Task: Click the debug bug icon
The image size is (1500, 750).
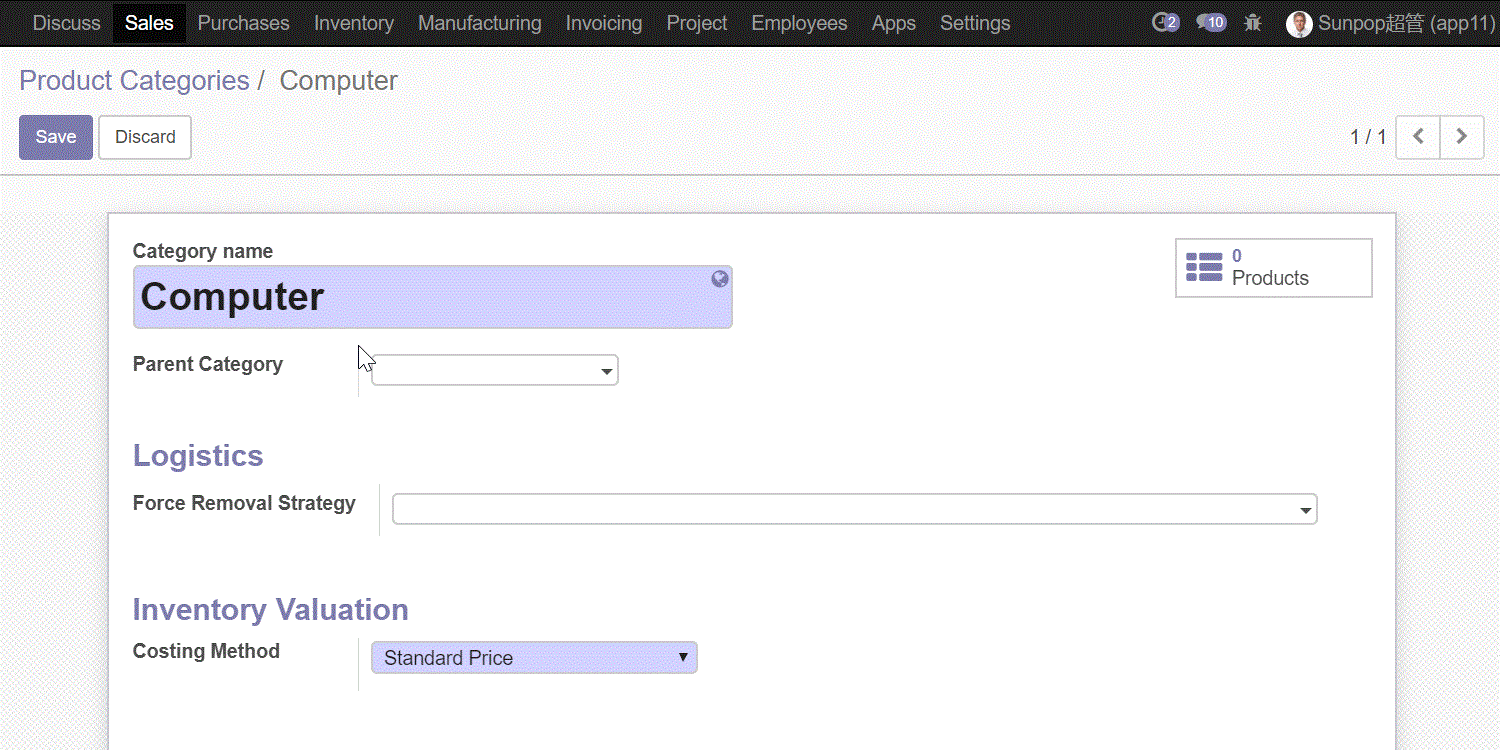Action: (1253, 23)
